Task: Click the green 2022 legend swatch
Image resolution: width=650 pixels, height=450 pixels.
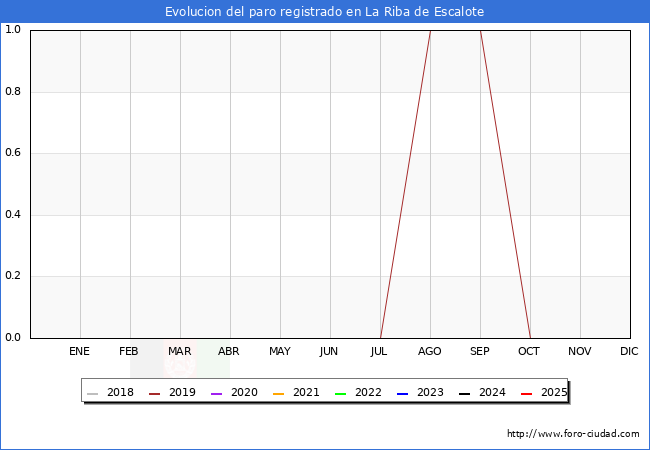Action: click(x=341, y=393)
